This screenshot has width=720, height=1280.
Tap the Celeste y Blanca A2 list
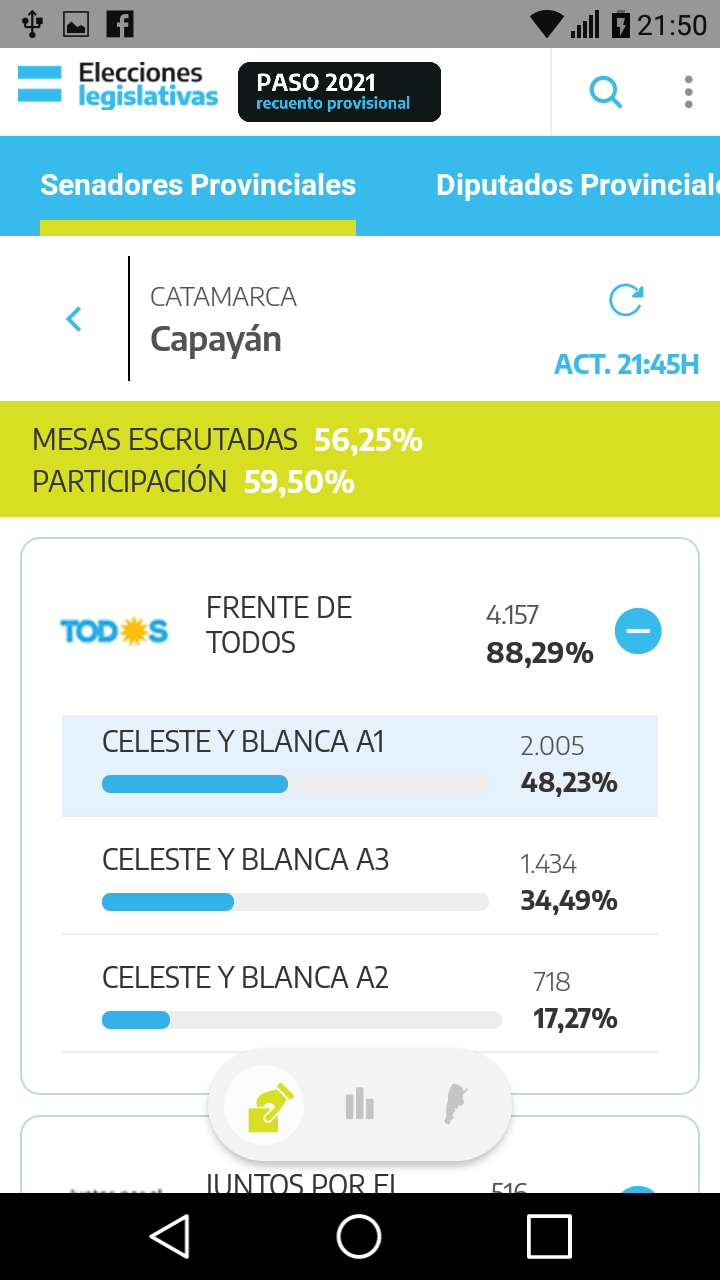tap(360, 995)
